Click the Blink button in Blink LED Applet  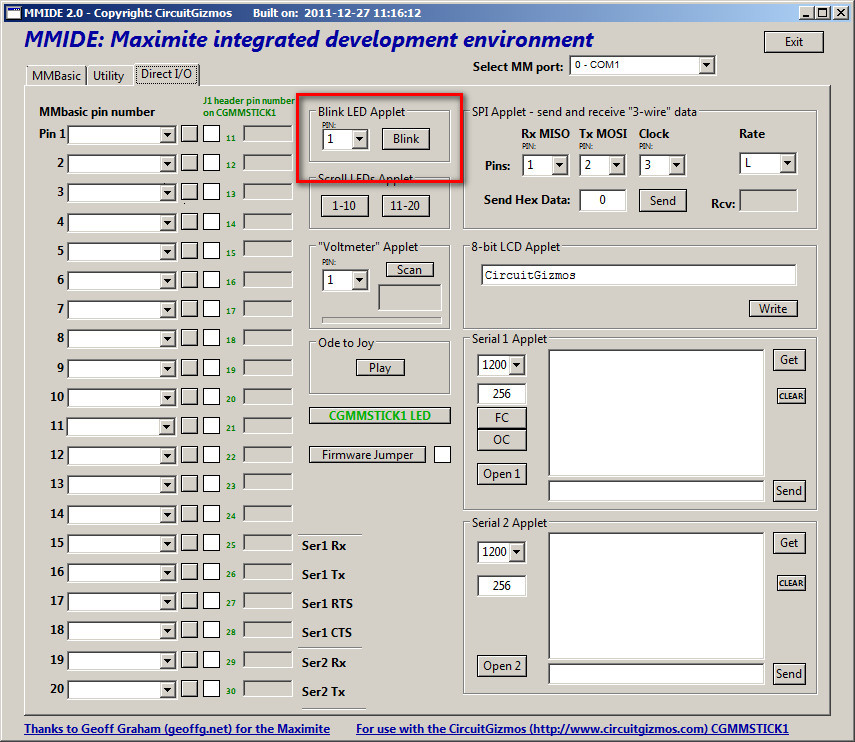404,139
